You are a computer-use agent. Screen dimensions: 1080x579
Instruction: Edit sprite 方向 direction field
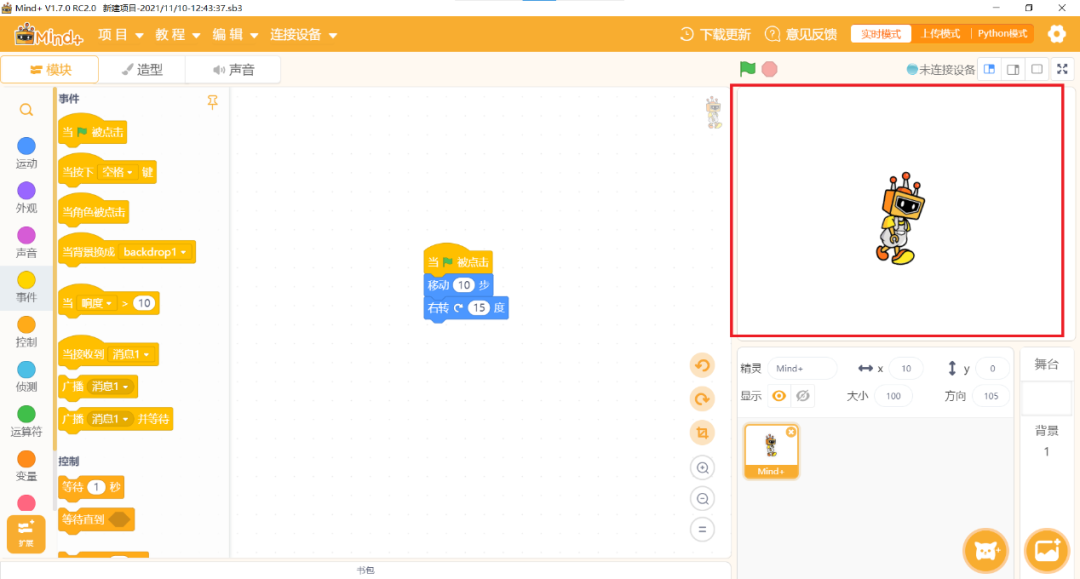pyautogui.click(x=991, y=396)
